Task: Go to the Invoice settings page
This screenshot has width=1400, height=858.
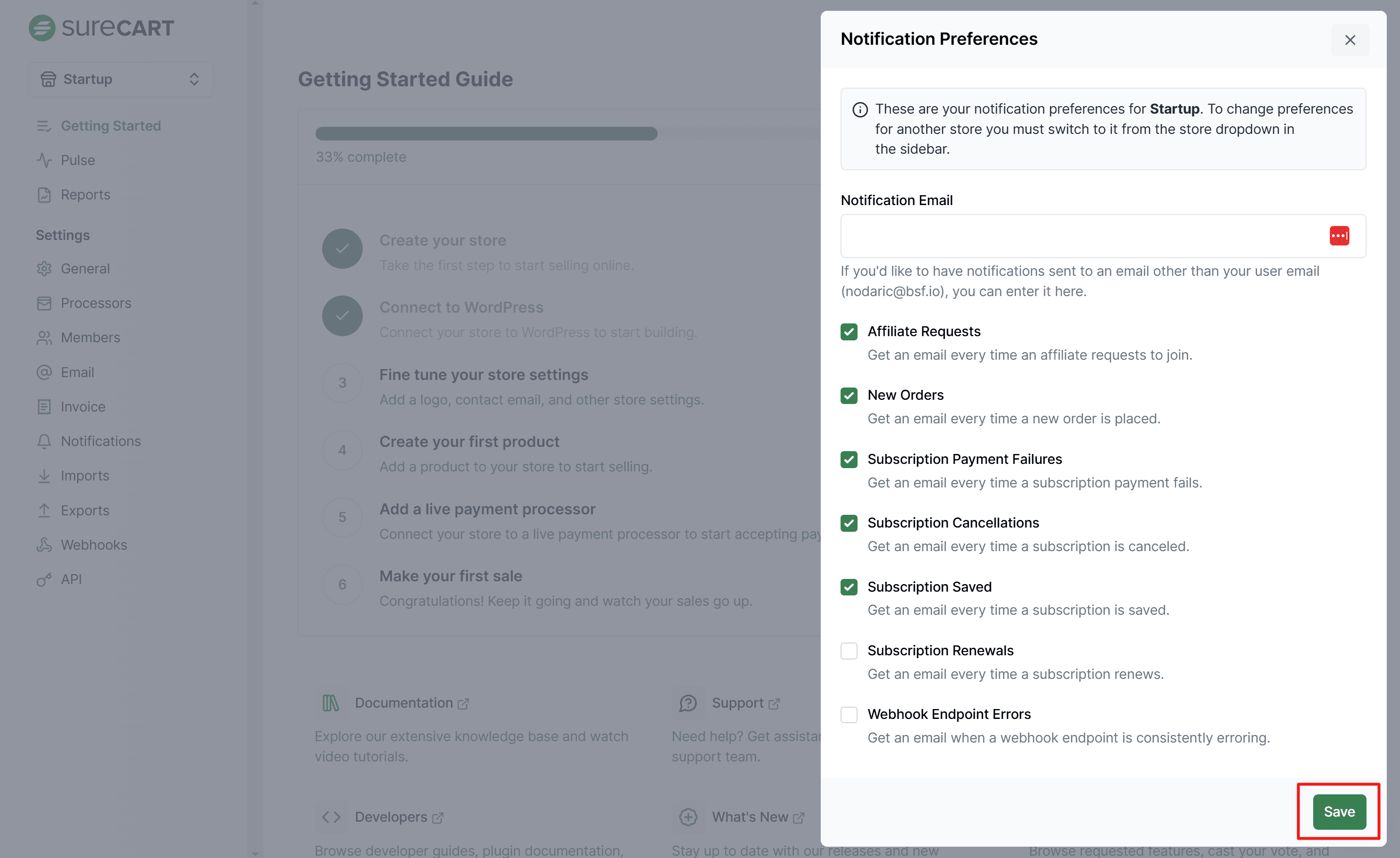Action: coord(83,406)
